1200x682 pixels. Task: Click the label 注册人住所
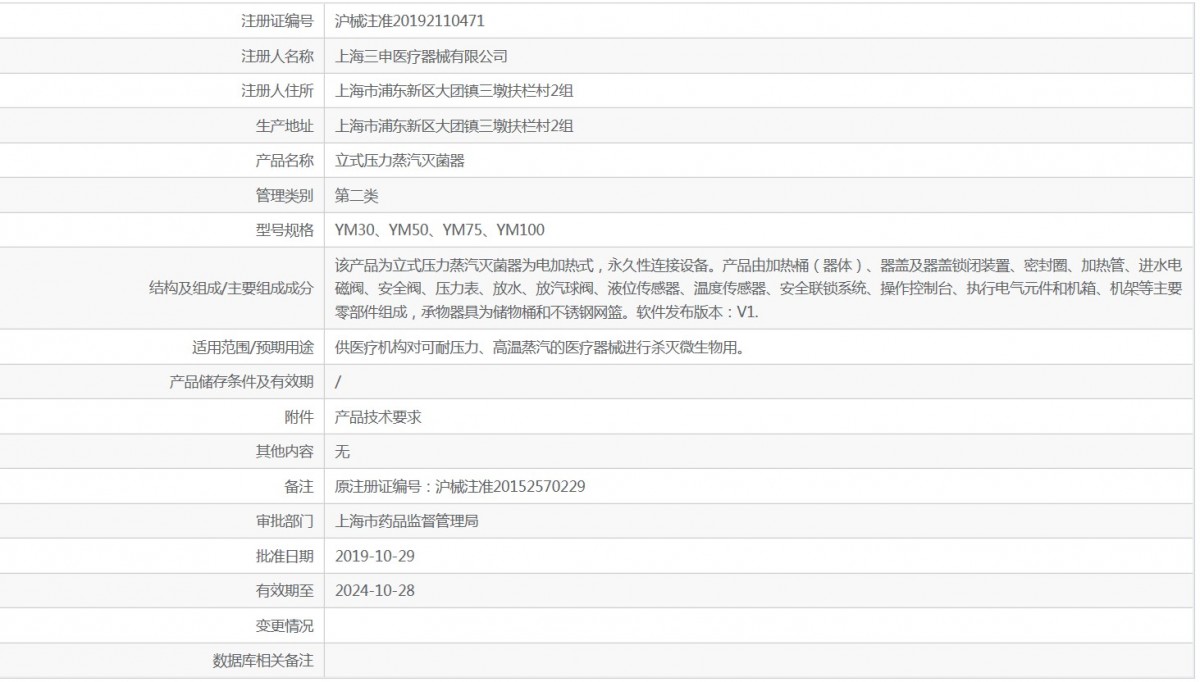pyautogui.click(x=277, y=91)
